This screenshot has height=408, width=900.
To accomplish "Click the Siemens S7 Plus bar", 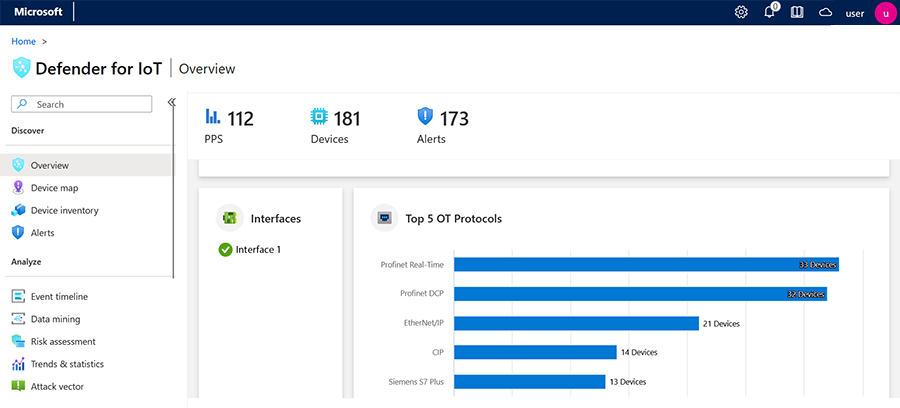I will (x=529, y=382).
